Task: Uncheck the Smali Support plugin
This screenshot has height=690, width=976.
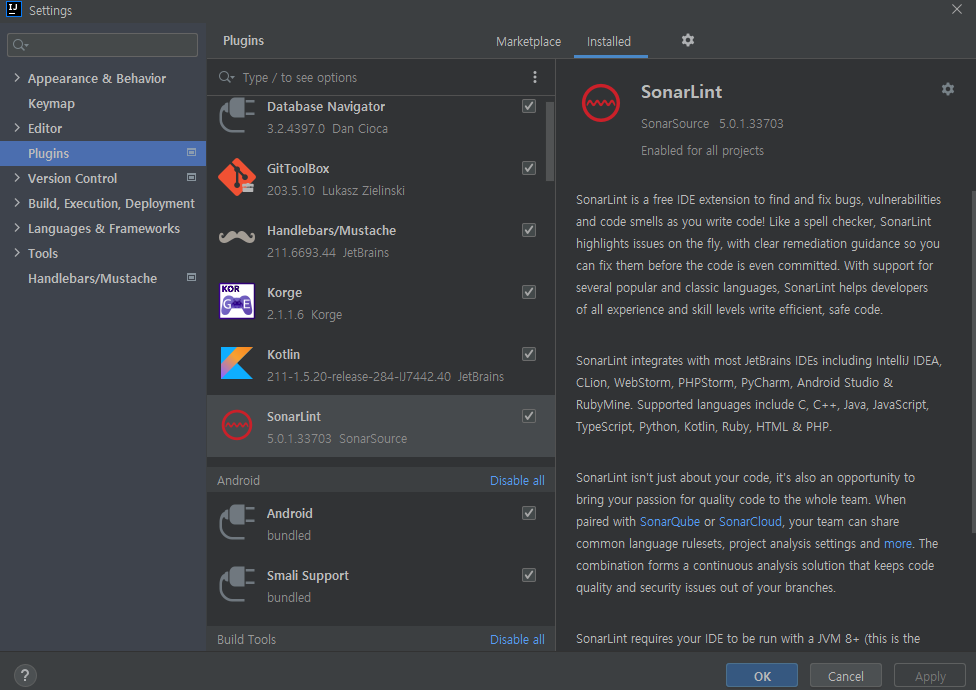Action: click(x=529, y=575)
